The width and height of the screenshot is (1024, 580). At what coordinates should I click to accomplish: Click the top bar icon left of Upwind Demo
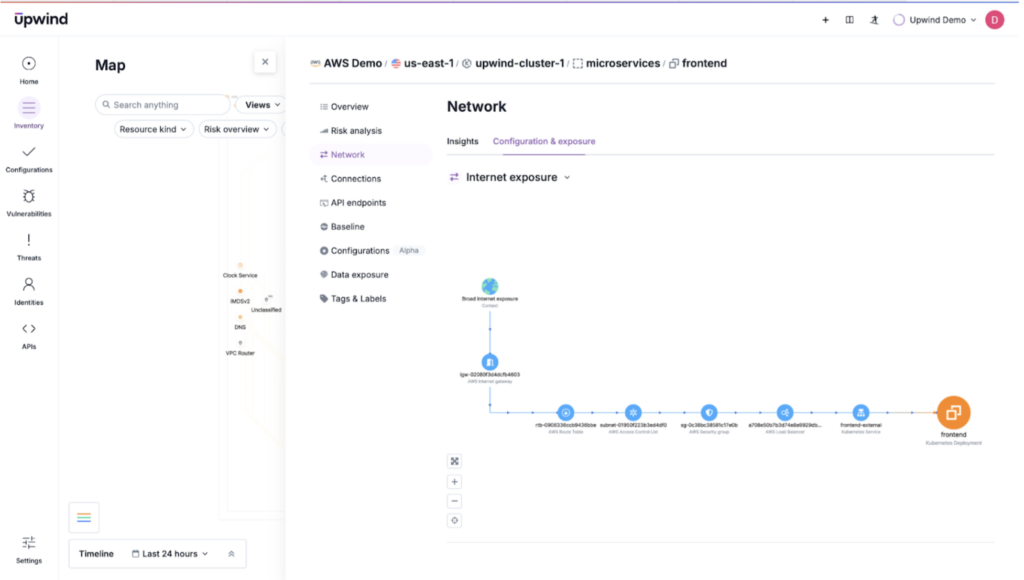coord(874,20)
